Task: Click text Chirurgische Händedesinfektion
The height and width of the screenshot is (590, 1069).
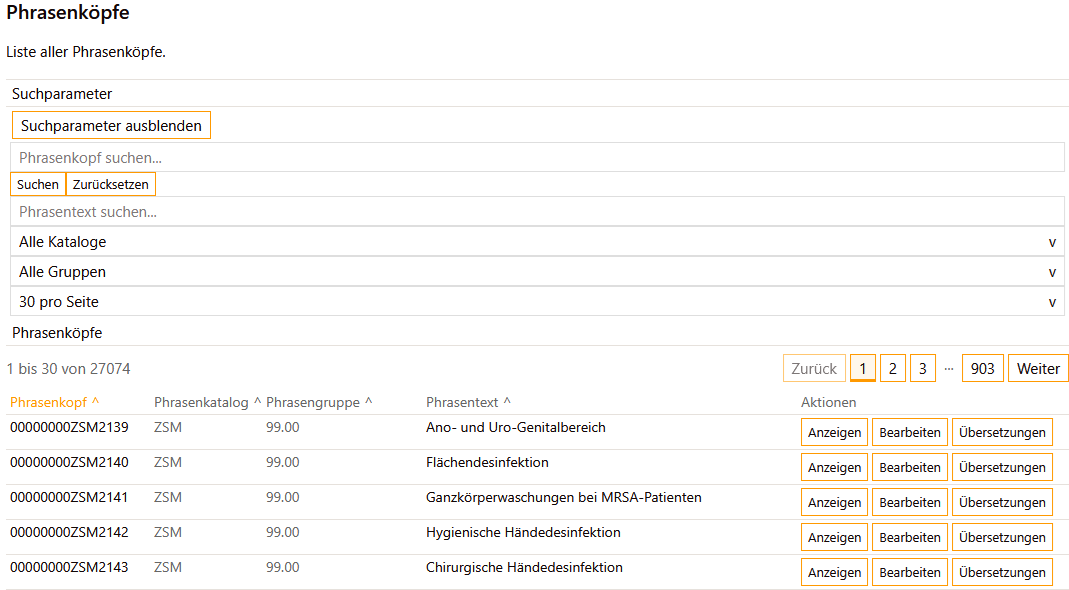Action: point(524,567)
